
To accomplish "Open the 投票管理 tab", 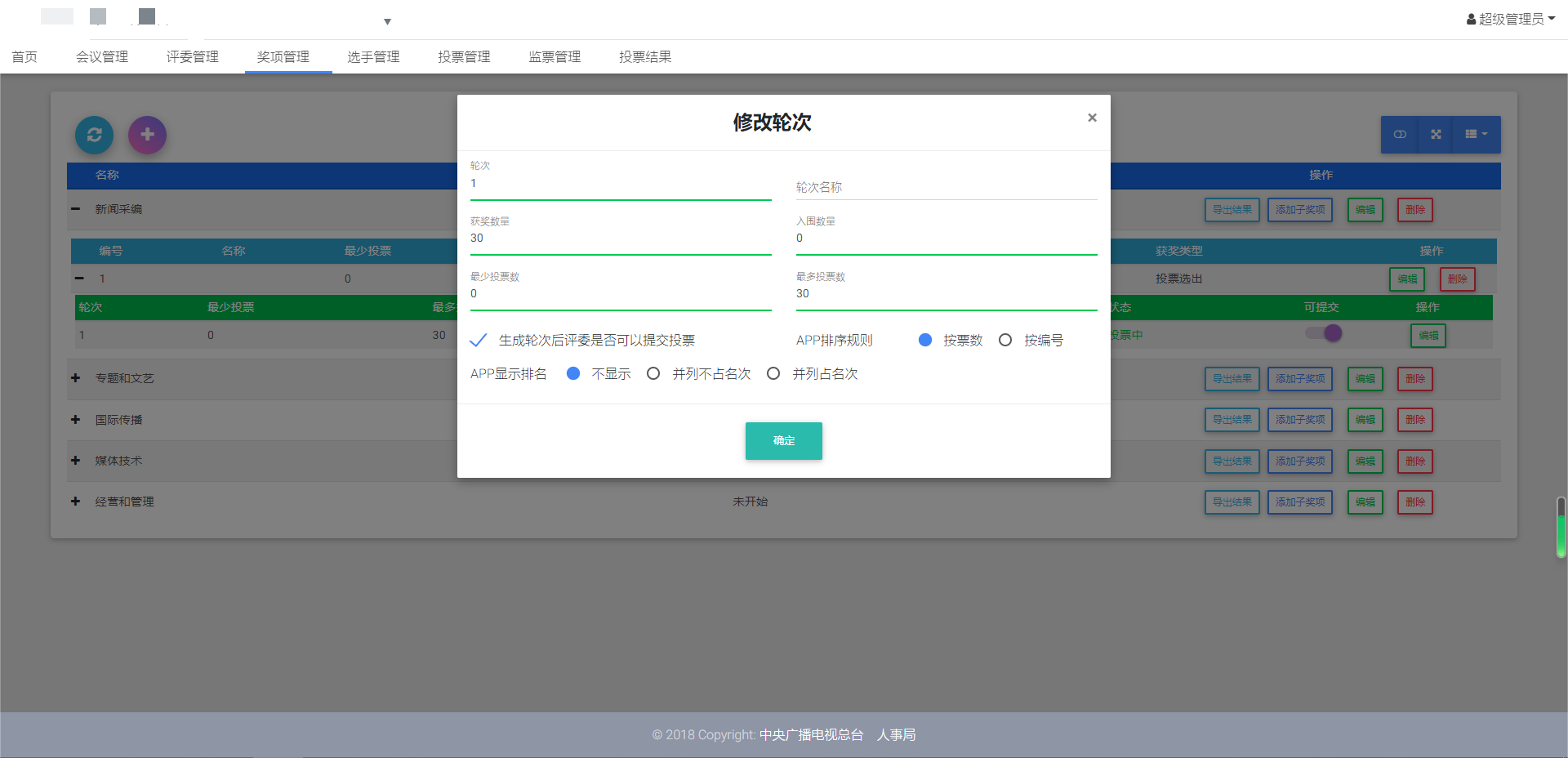I will [x=464, y=57].
